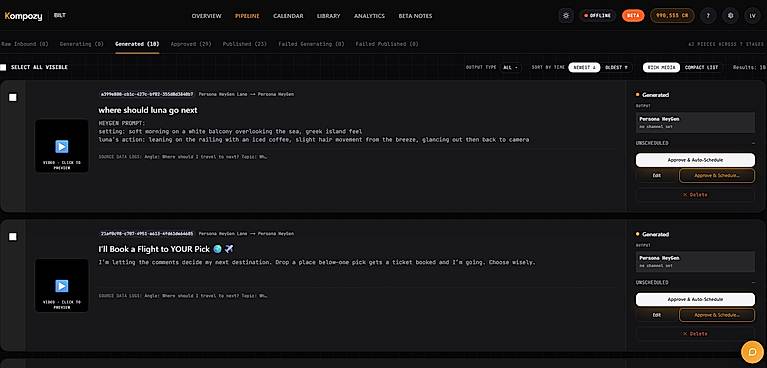This screenshot has width=767, height=368.
Task: Open the Library nav item
Action: click(328, 16)
